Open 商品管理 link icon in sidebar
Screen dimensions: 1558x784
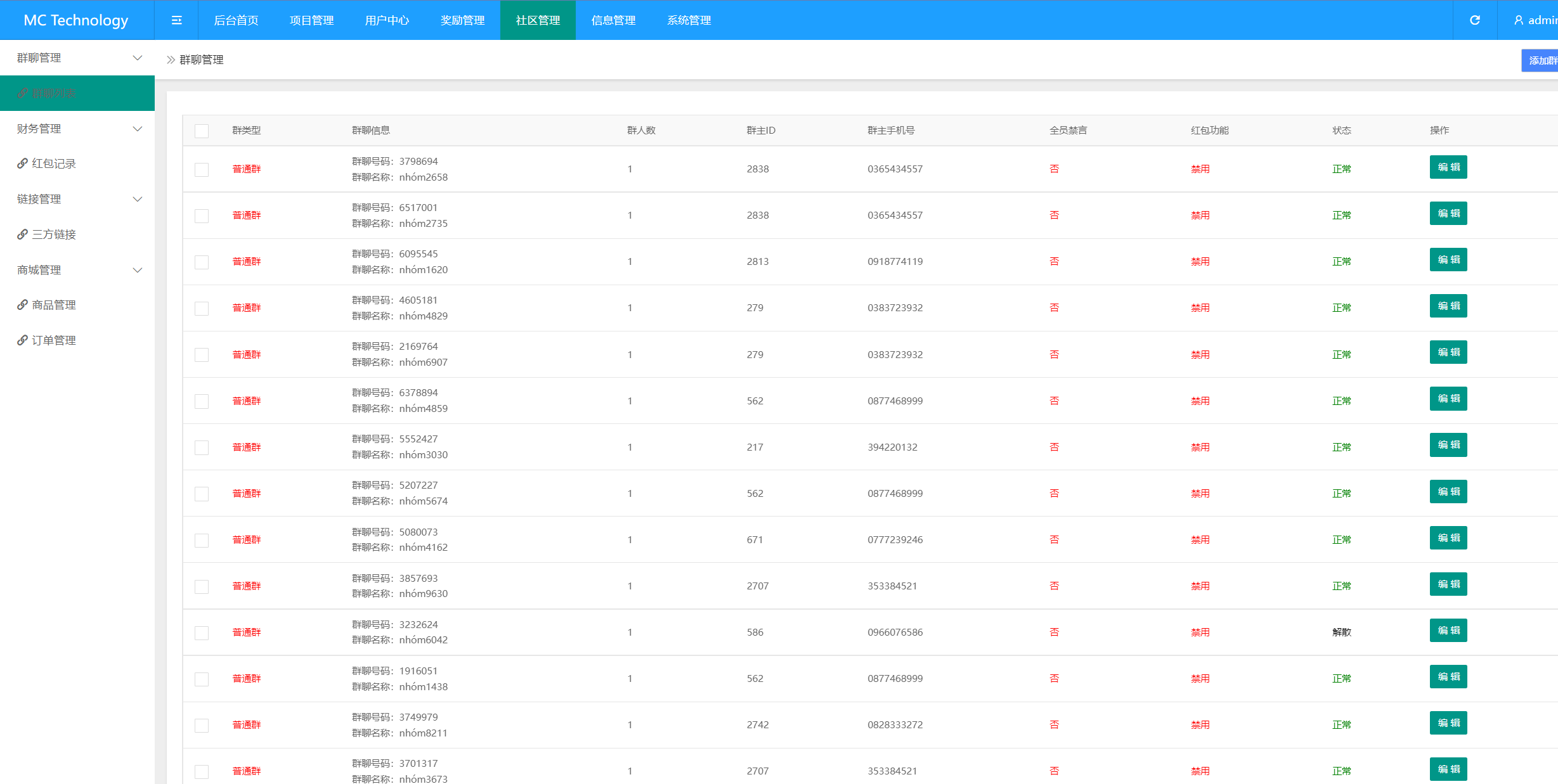[x=22, y=305]
